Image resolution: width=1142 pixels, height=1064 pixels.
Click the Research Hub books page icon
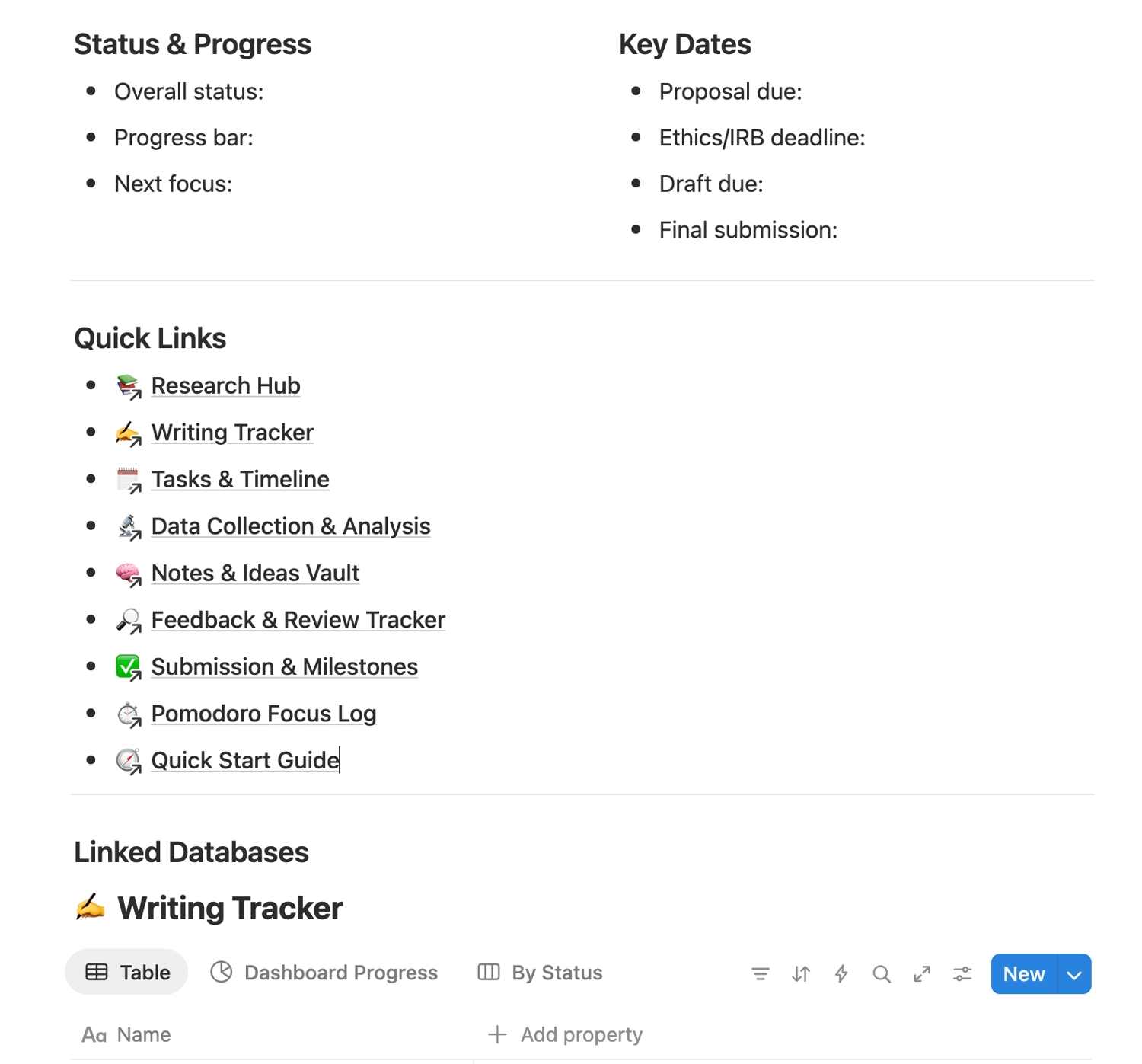pos(128,386)
